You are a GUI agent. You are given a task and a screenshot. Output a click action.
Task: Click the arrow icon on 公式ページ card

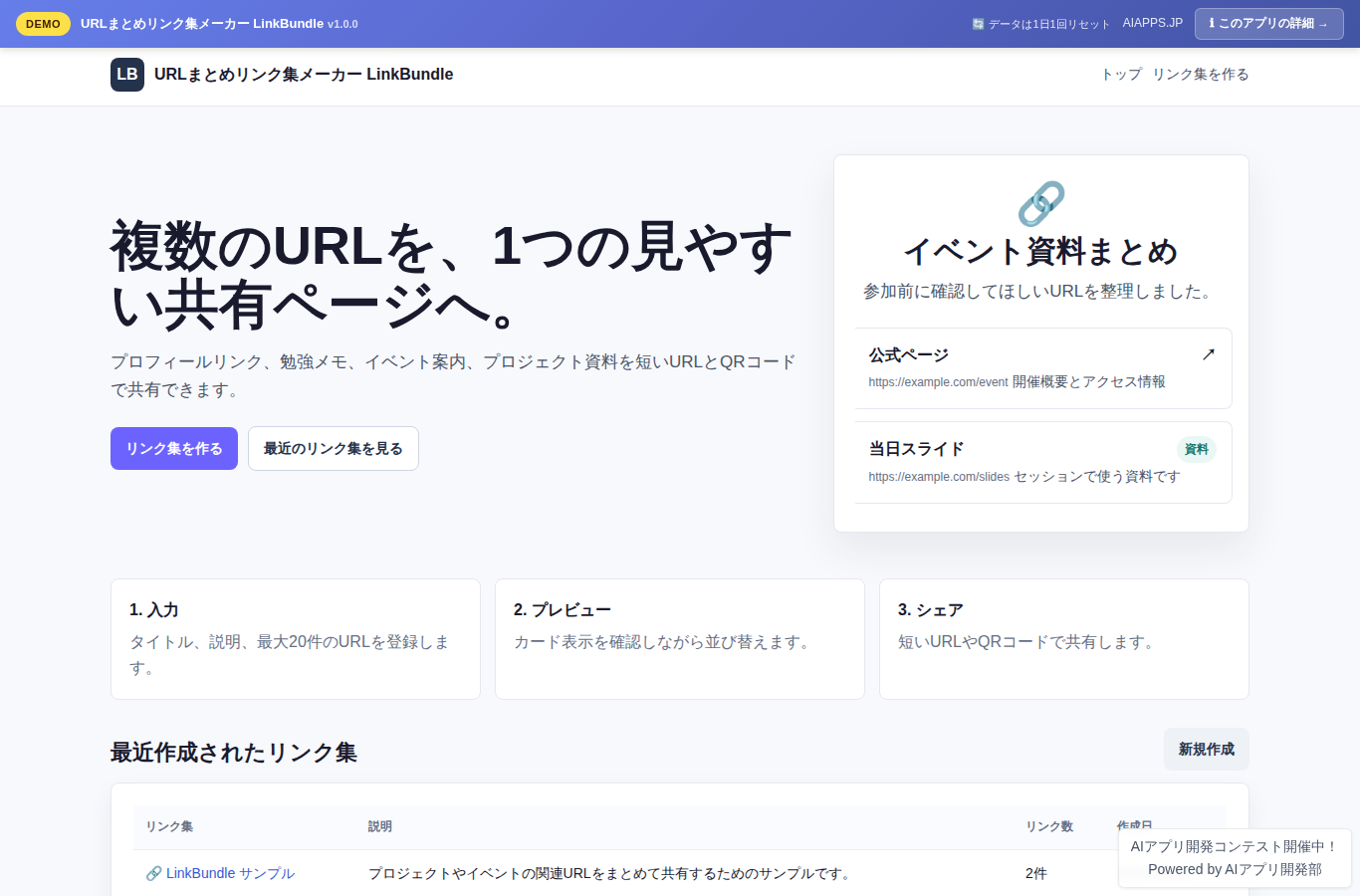(1209, 354)
